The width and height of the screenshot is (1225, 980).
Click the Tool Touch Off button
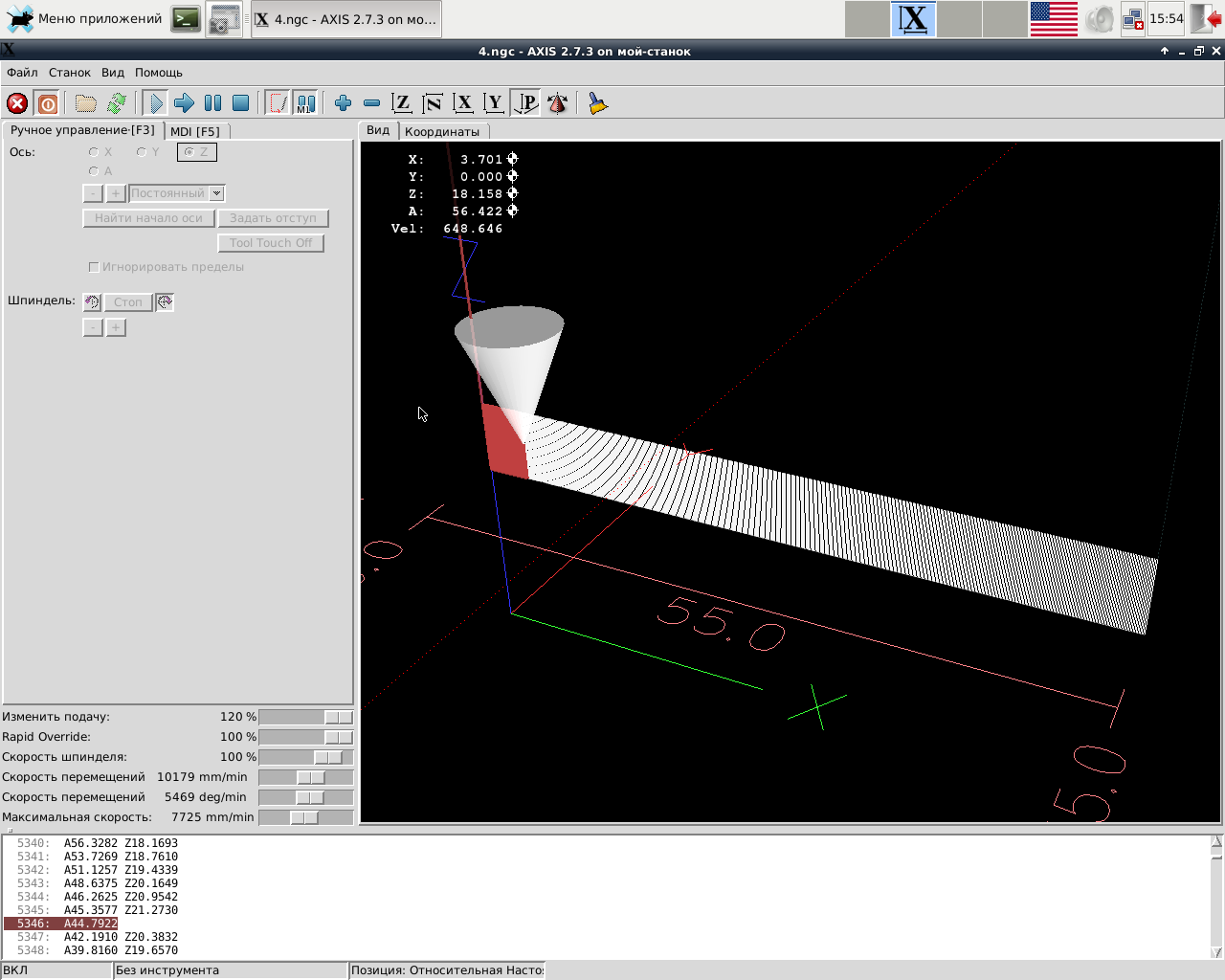[271, 243]
